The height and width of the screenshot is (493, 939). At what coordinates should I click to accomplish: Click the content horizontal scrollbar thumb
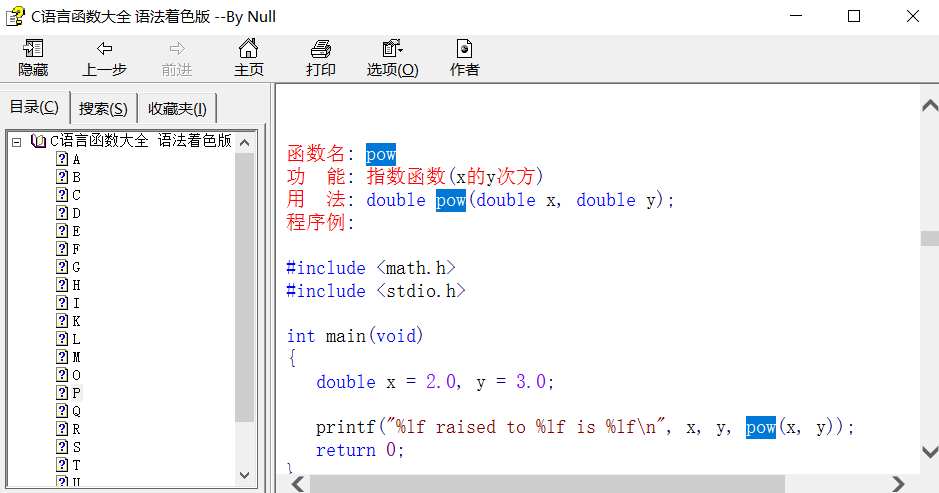(547, 483)
